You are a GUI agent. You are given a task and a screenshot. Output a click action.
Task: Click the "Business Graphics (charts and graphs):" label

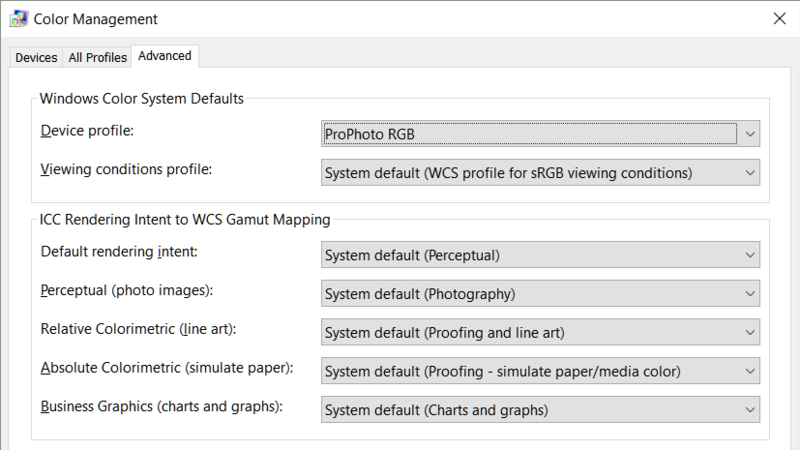coord(161,406)
